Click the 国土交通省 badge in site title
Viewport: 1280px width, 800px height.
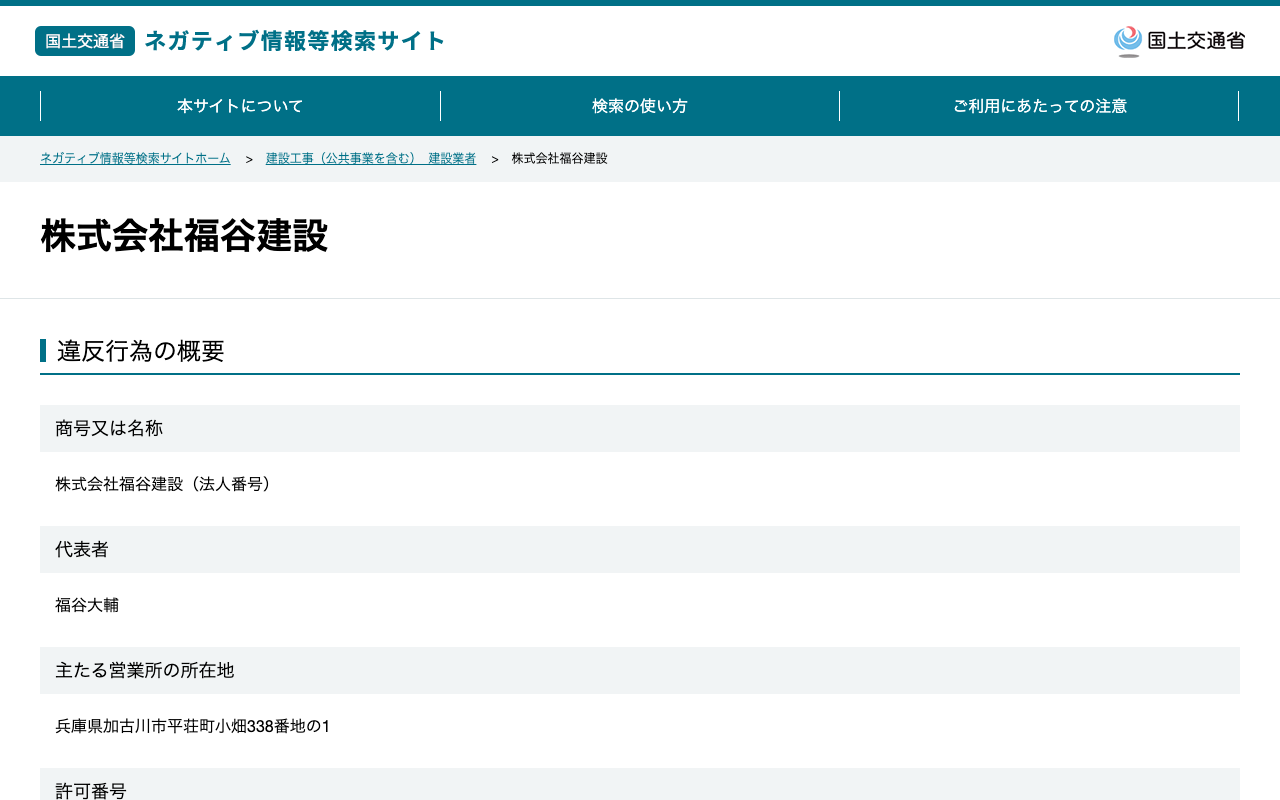85,41
